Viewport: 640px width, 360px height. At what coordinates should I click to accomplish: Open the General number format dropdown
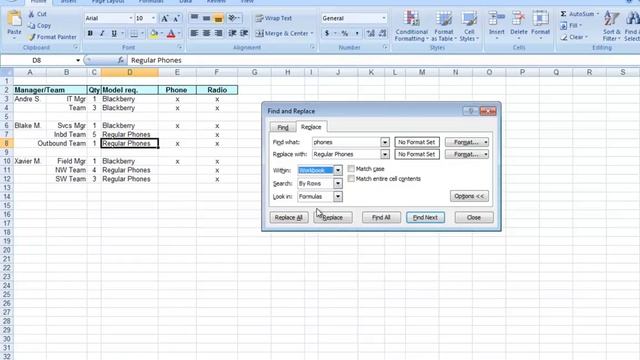384,18
